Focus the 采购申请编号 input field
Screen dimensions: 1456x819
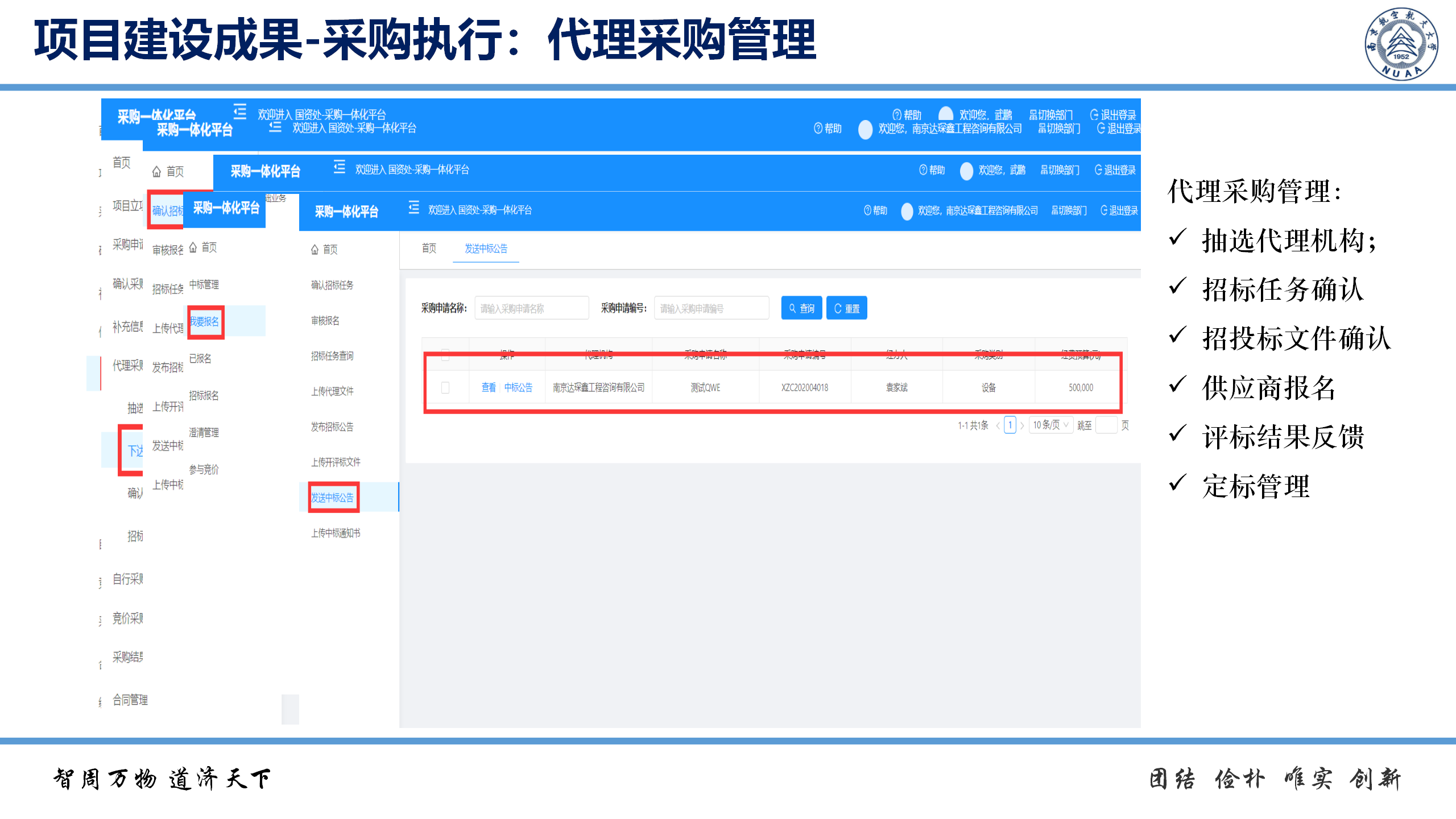[712, 308]
